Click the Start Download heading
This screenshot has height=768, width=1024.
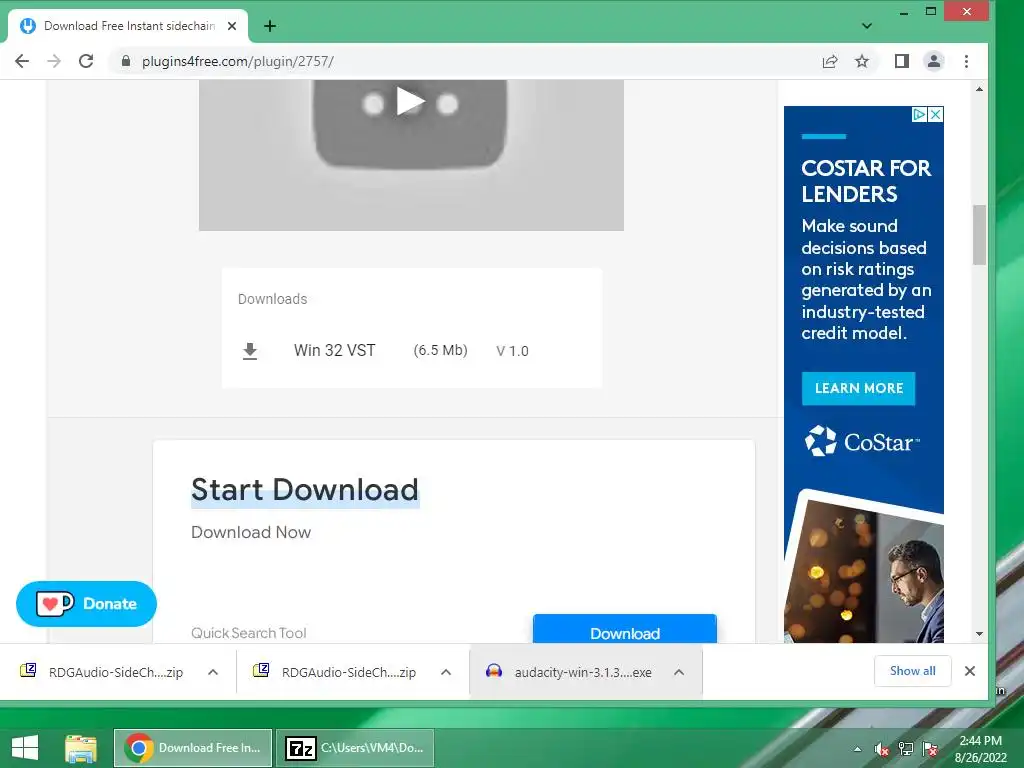[x=304, y=490]
